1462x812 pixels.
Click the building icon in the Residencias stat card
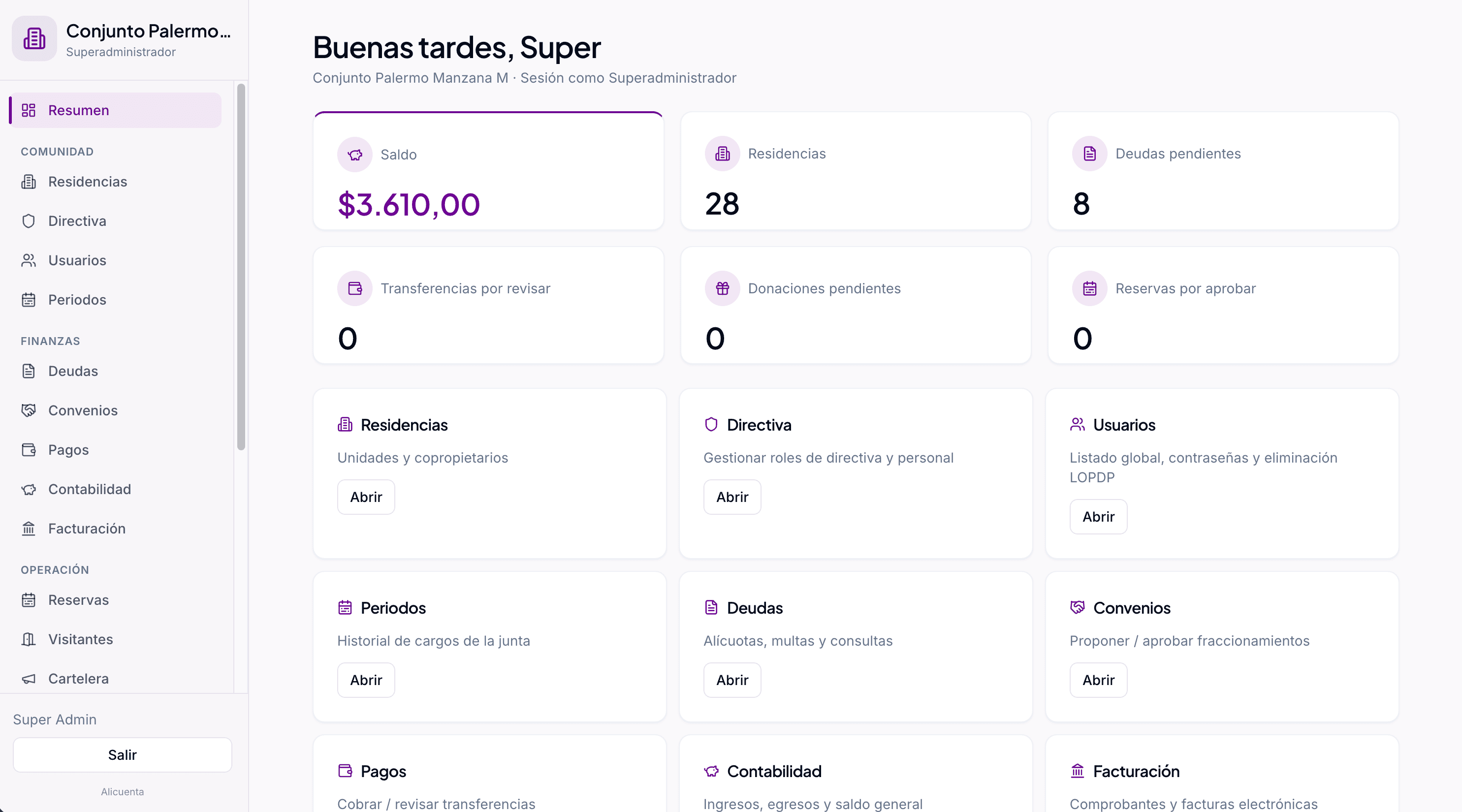(722, 154)
